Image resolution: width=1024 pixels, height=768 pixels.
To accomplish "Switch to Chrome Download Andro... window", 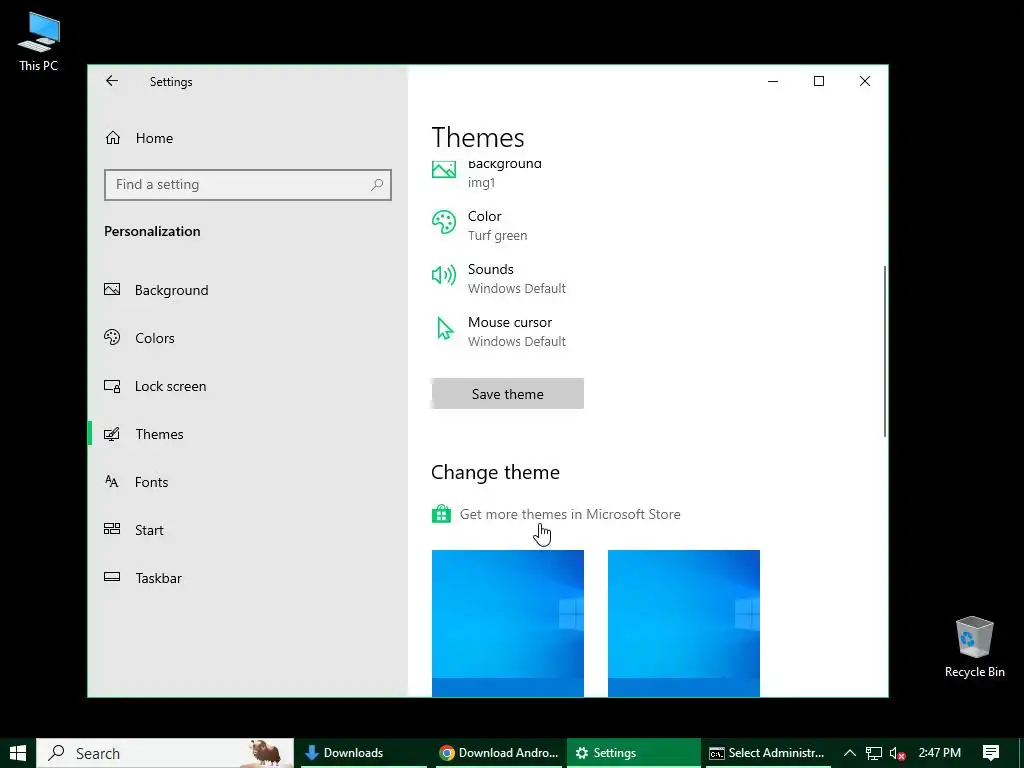I will (498, 753).
